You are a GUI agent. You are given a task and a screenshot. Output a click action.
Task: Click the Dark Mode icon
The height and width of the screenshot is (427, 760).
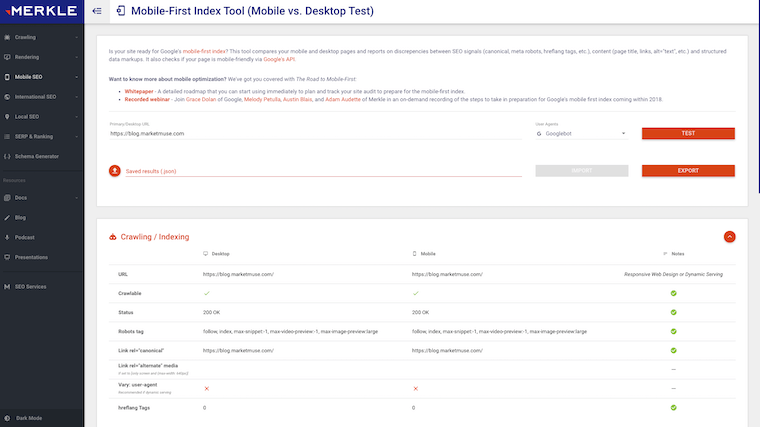pos(7,418)
